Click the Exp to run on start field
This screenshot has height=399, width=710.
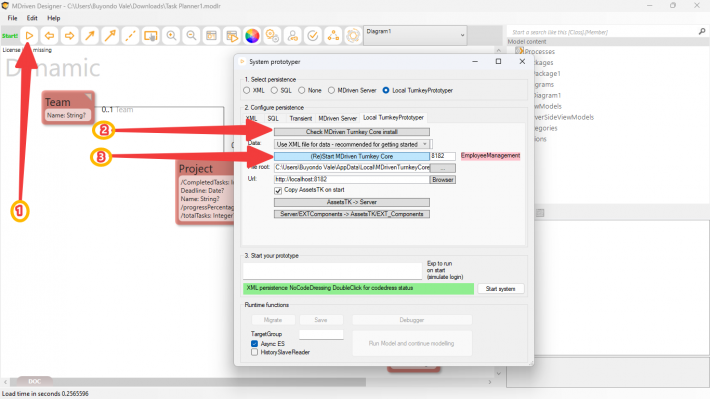pos(332,271)
